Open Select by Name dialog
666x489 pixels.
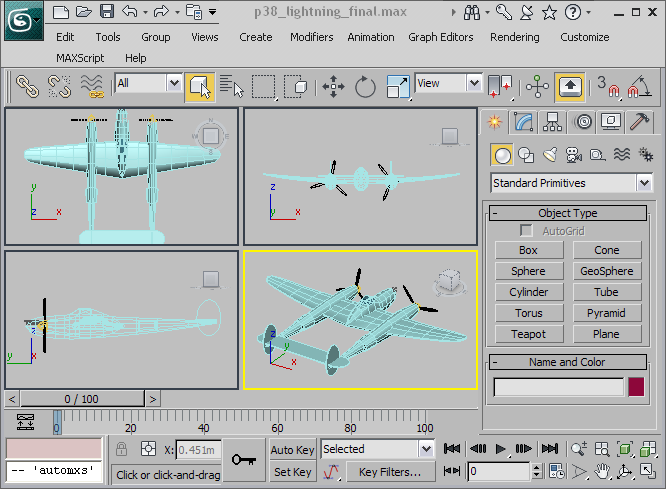point(231,87)
